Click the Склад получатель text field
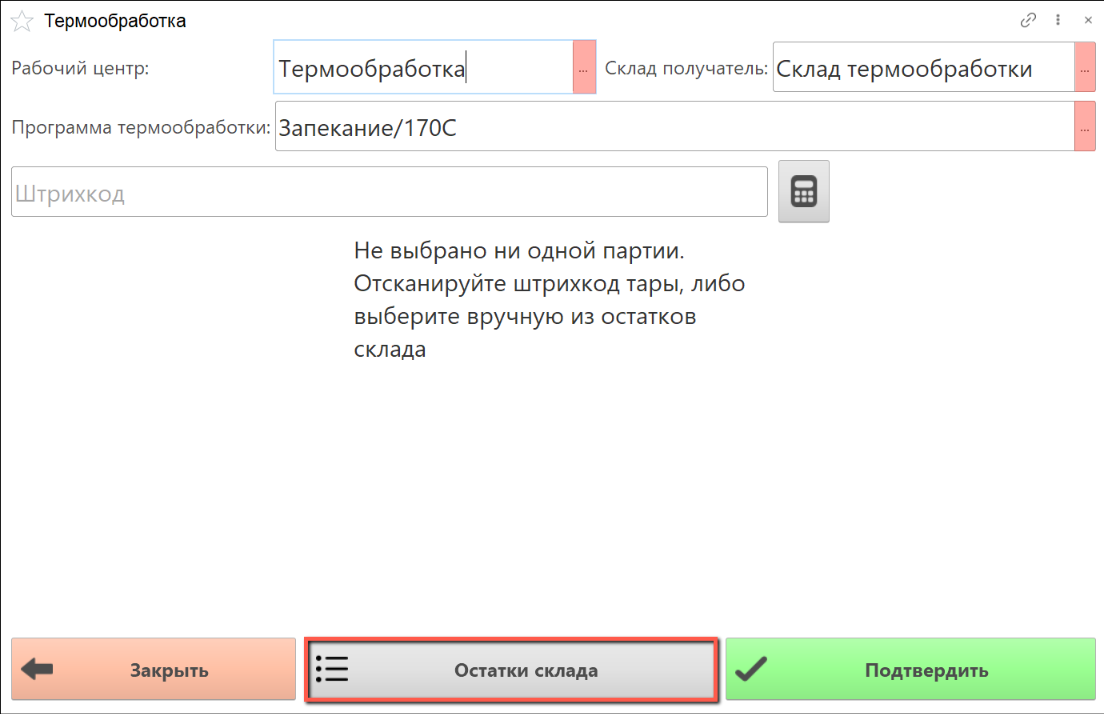The width and height of the screenshot is (1104, 714). click(922, 68)
